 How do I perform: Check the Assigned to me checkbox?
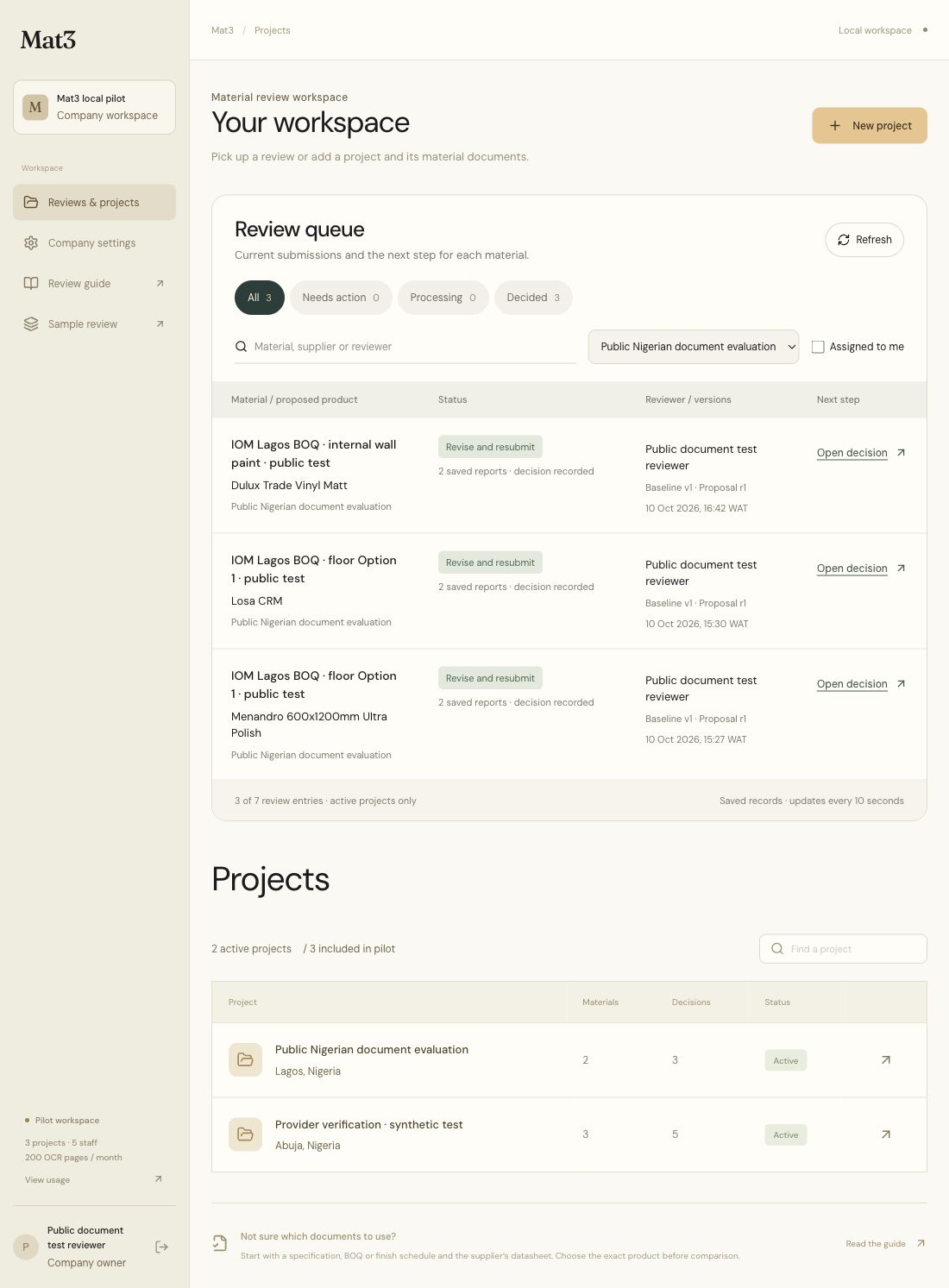[818, 347]
